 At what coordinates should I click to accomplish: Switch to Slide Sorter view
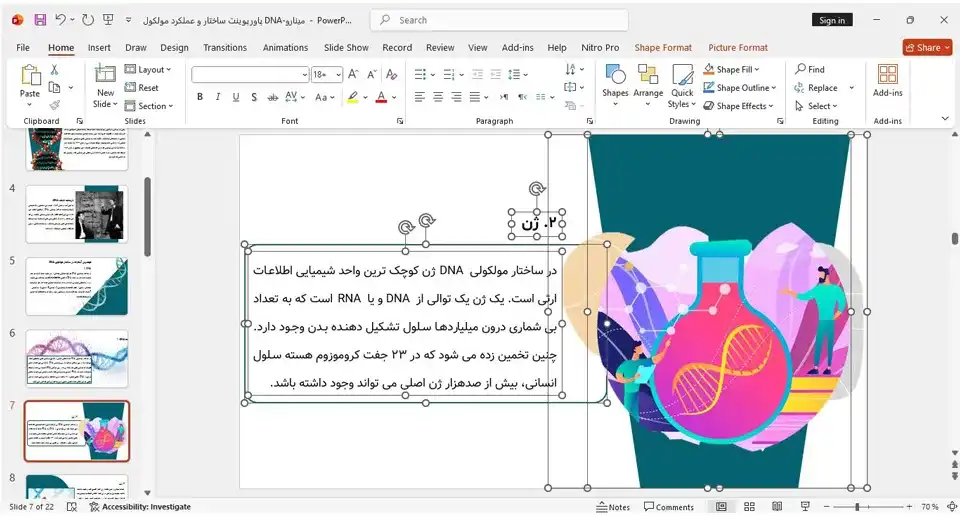(749, 507)
